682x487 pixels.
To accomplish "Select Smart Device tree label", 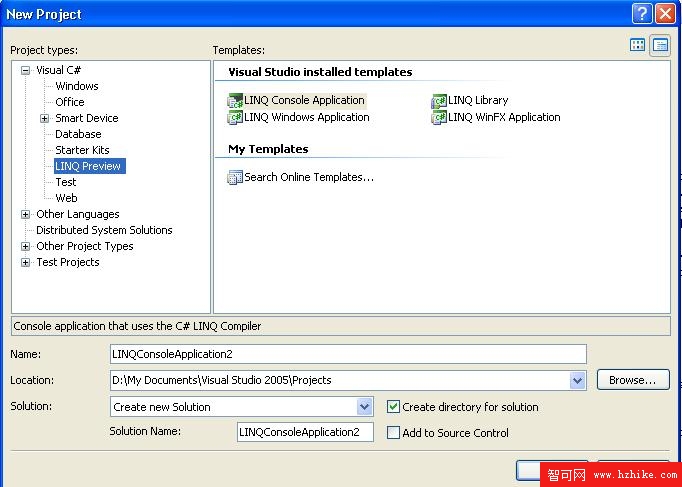I will (87, 118).
